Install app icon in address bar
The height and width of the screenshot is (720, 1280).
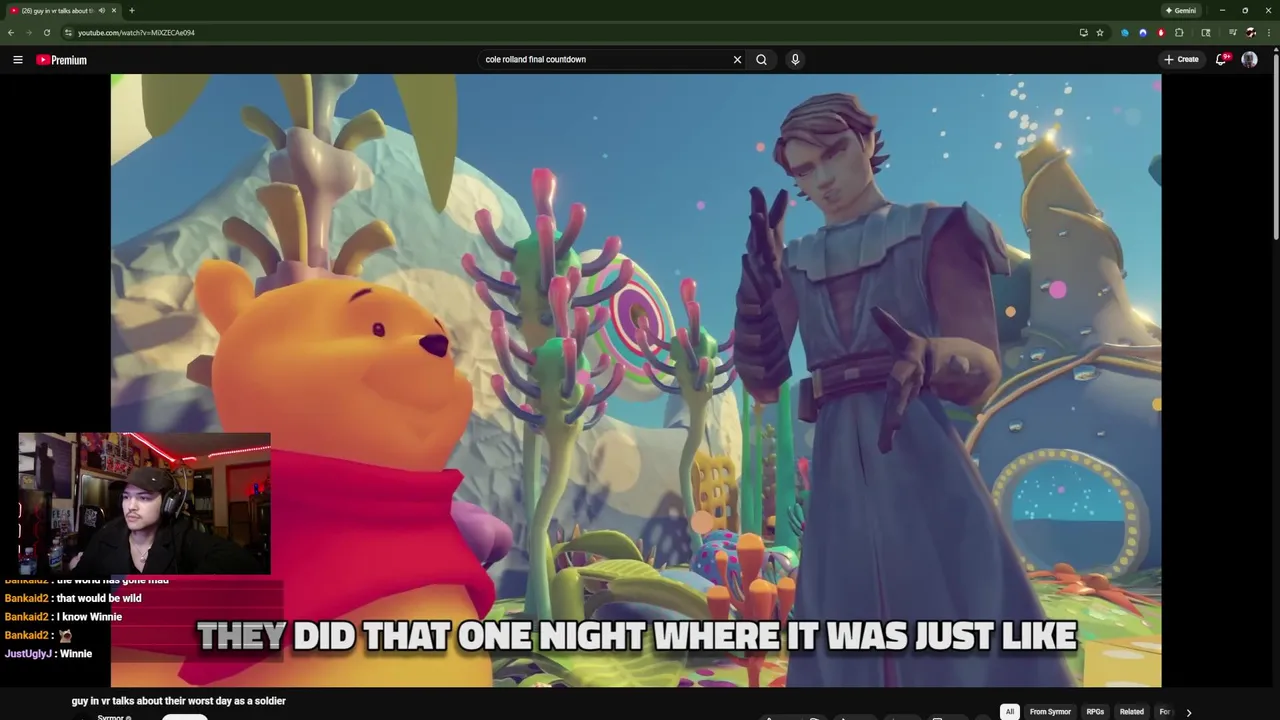(1083, 32)
